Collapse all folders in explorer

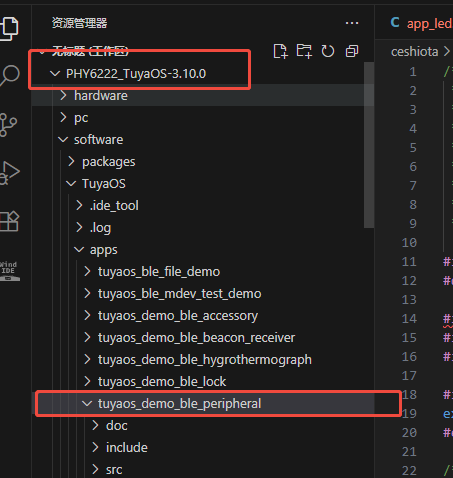[x=352, y=51]
